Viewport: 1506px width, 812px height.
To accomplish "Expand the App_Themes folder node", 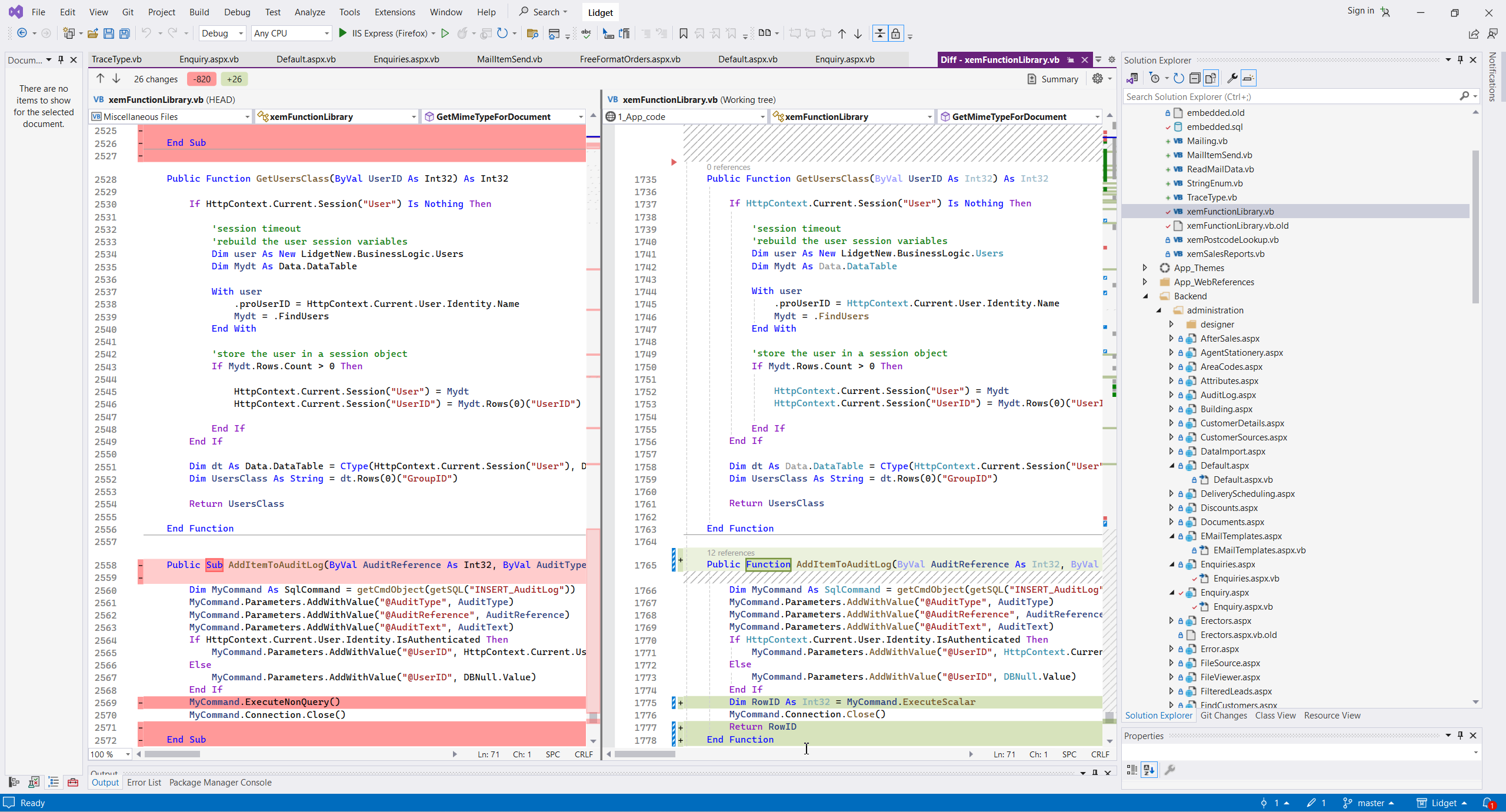I will 1145,268.
